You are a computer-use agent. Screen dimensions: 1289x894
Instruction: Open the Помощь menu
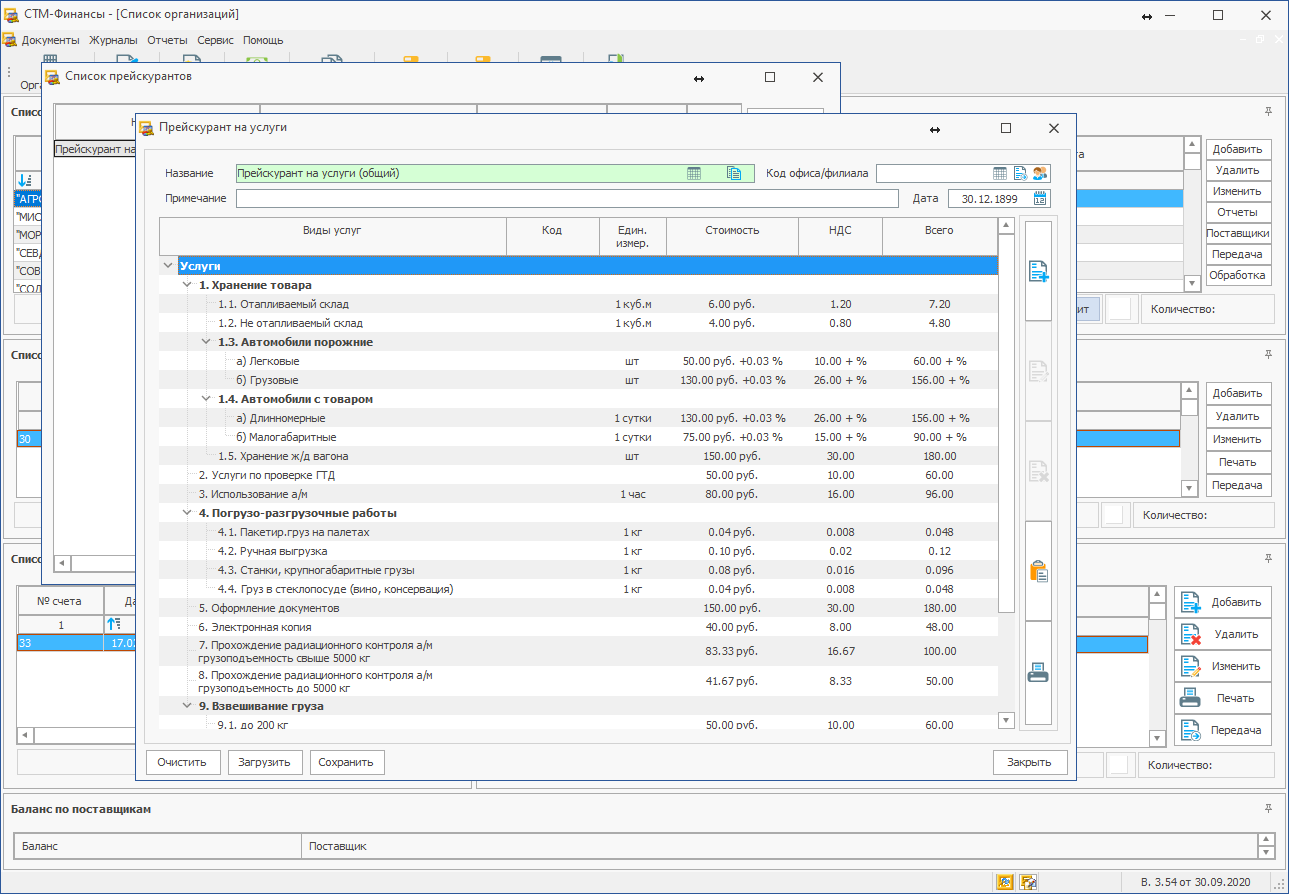[x=263, y=40]
